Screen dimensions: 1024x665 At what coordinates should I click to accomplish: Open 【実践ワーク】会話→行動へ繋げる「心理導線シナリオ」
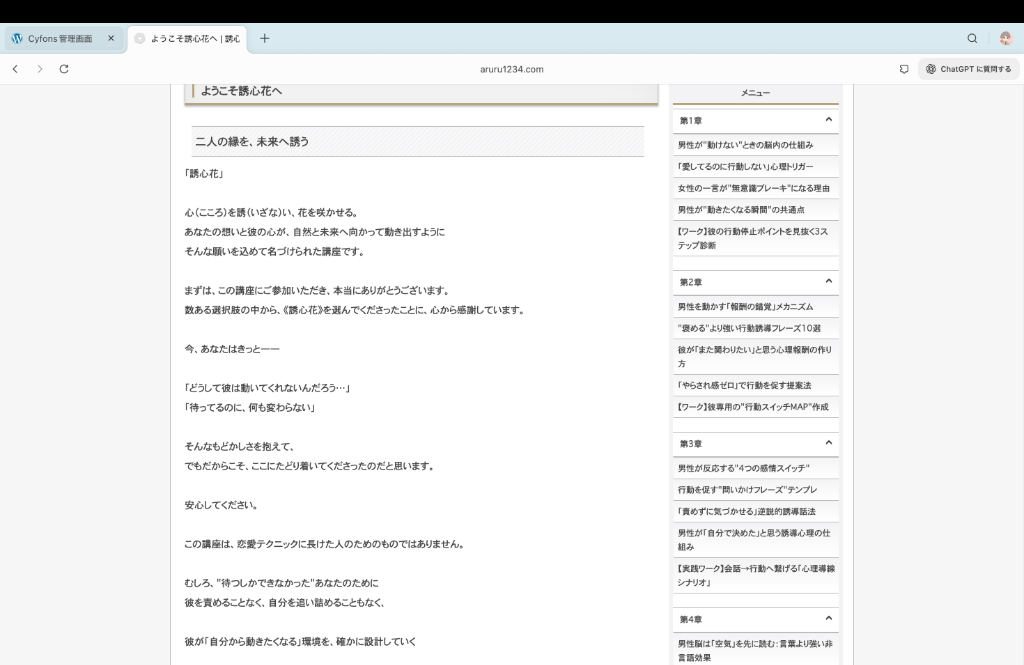coord(756,576)
